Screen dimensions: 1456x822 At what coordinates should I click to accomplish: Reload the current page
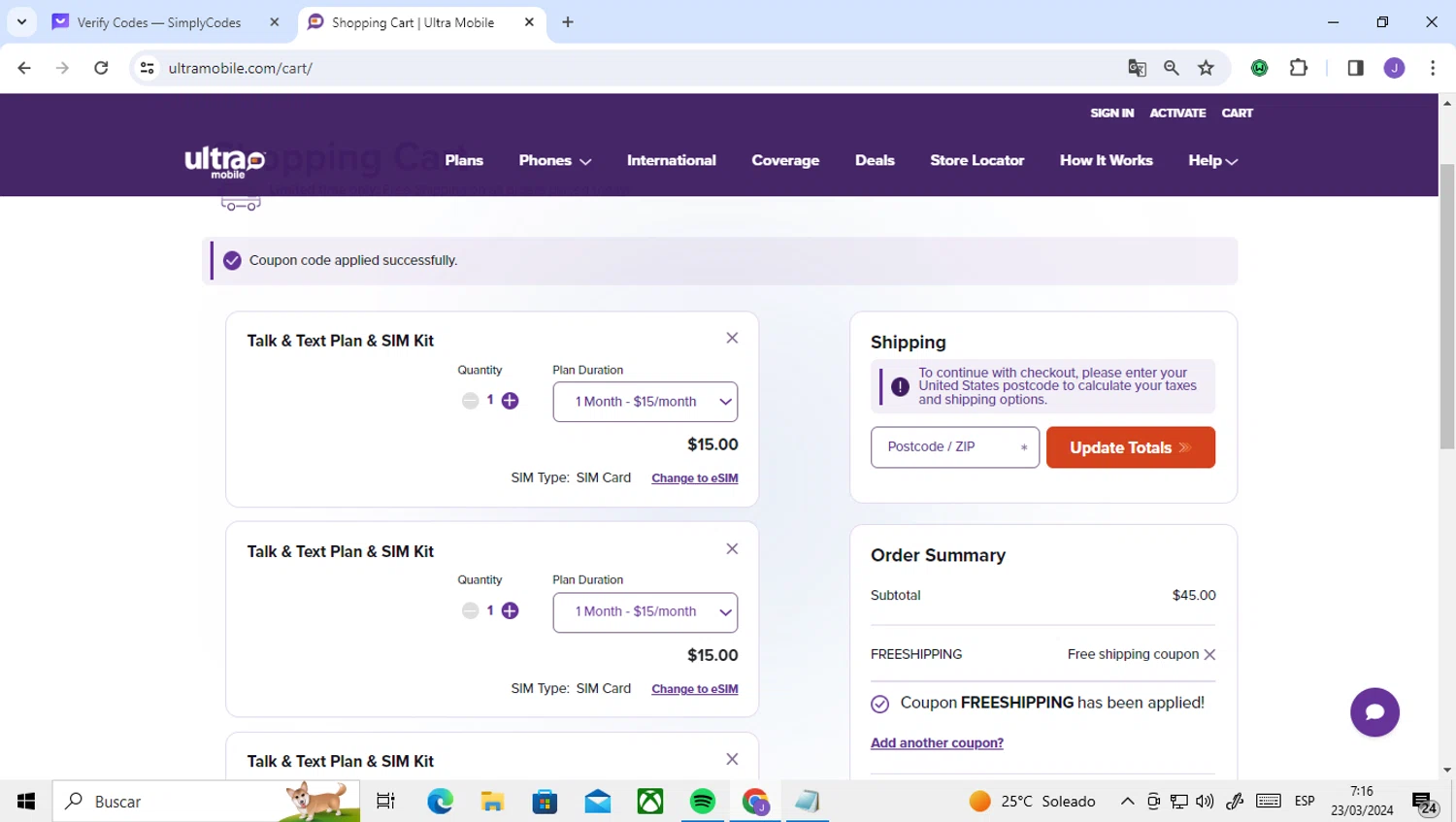click(101, 68)
